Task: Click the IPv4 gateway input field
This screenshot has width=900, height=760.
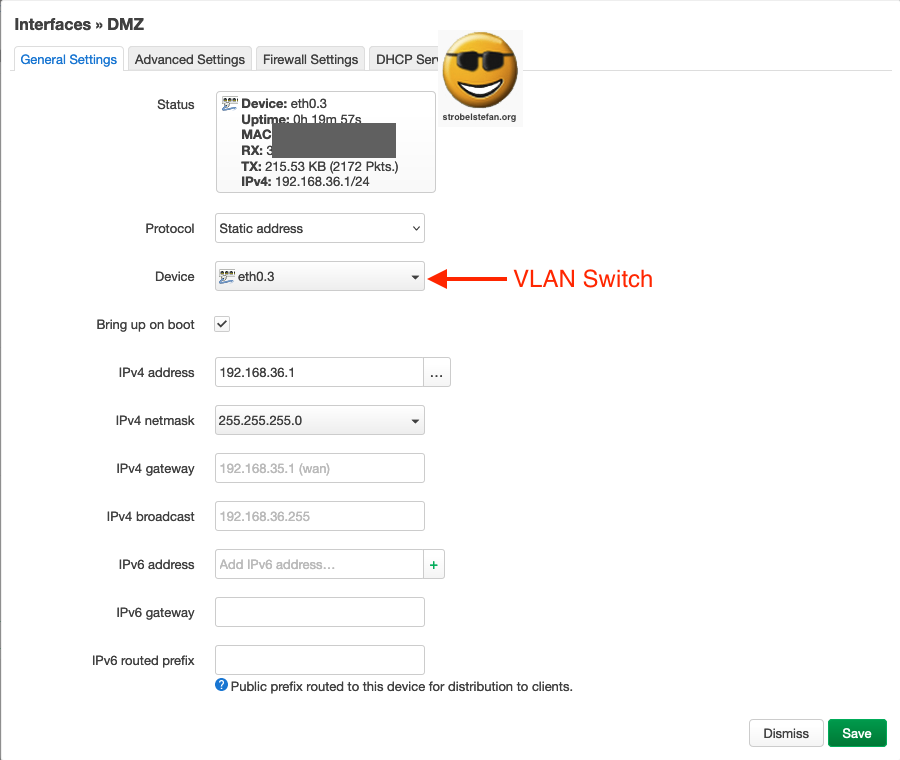Action: (319, 468)
